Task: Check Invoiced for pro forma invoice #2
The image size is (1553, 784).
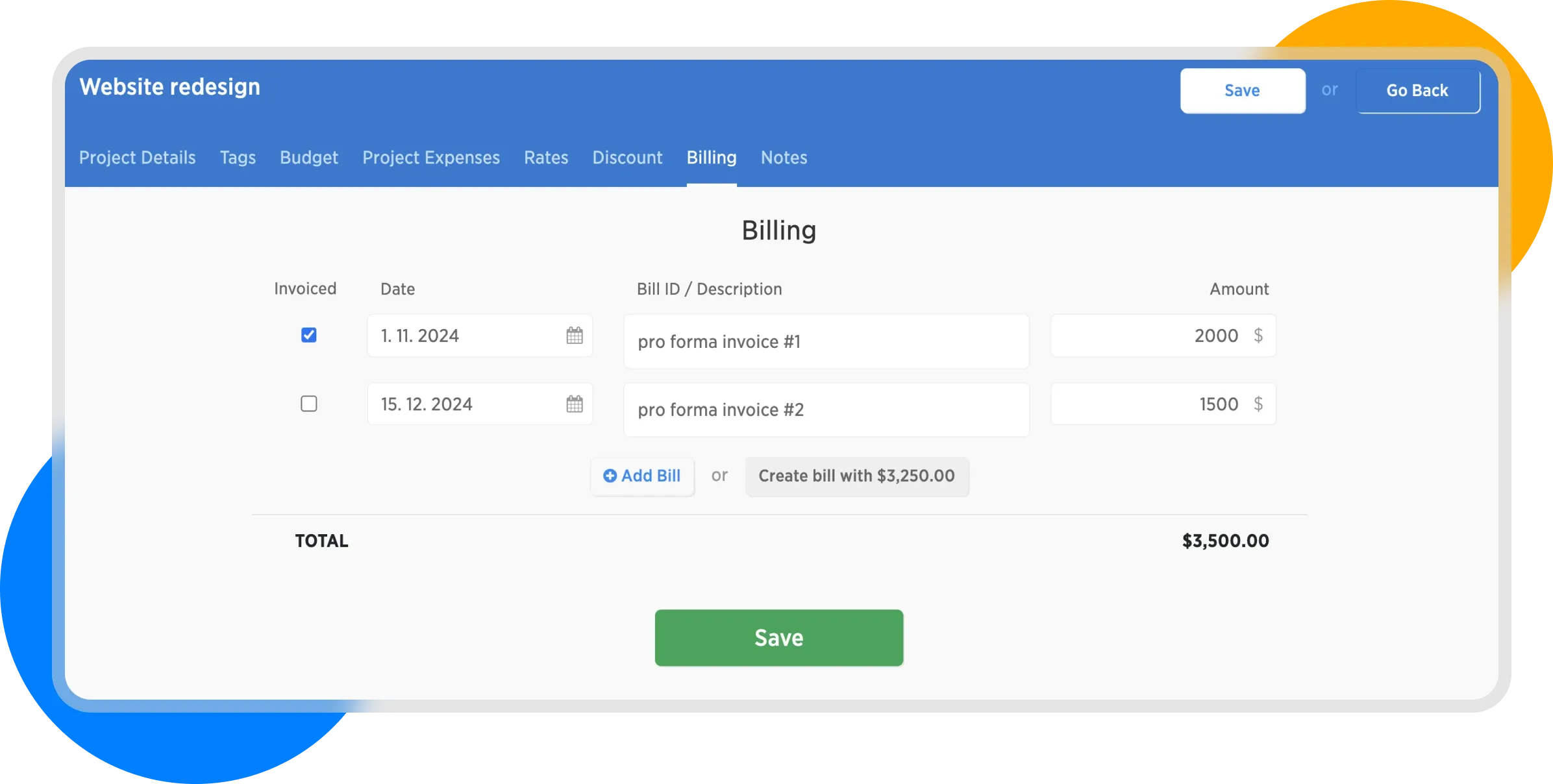Action: point(309,404)
